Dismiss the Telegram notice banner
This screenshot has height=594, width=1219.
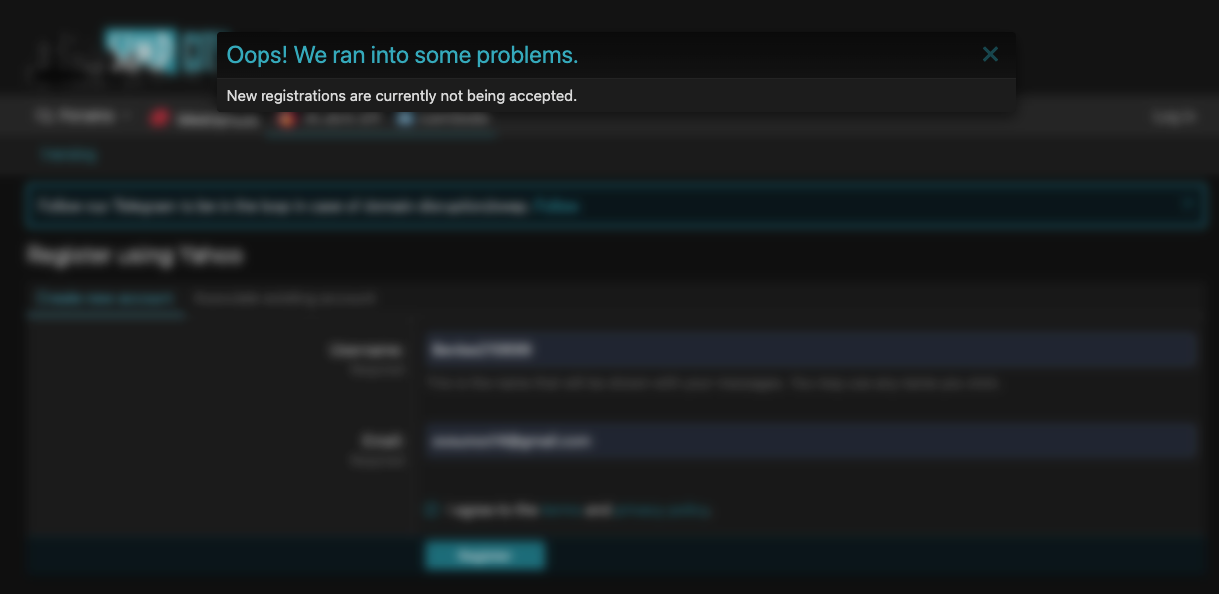[1187, 205]
